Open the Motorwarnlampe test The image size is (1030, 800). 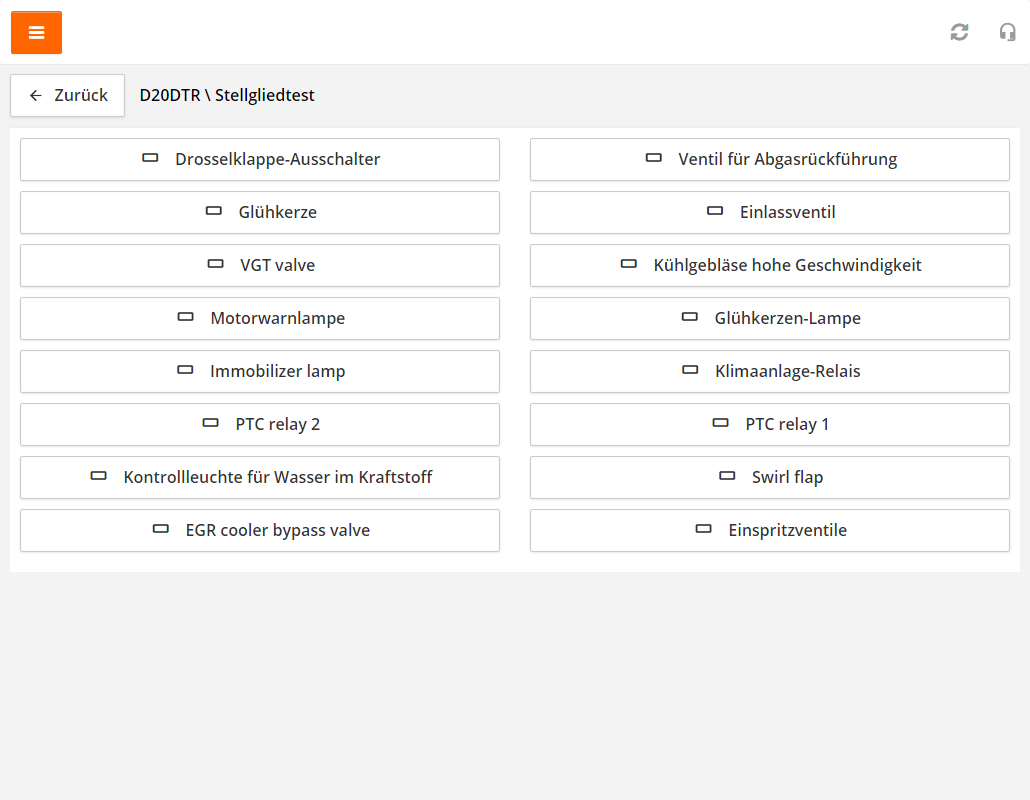[x=260, y=318]
